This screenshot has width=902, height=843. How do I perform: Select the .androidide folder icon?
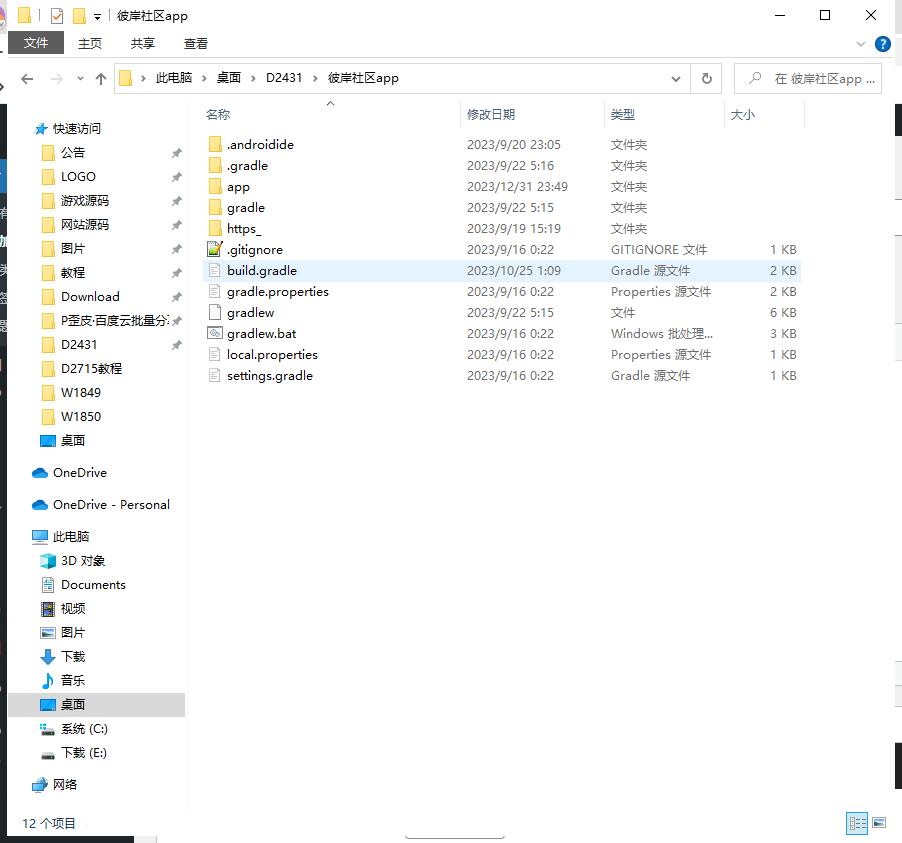[215, 144]
